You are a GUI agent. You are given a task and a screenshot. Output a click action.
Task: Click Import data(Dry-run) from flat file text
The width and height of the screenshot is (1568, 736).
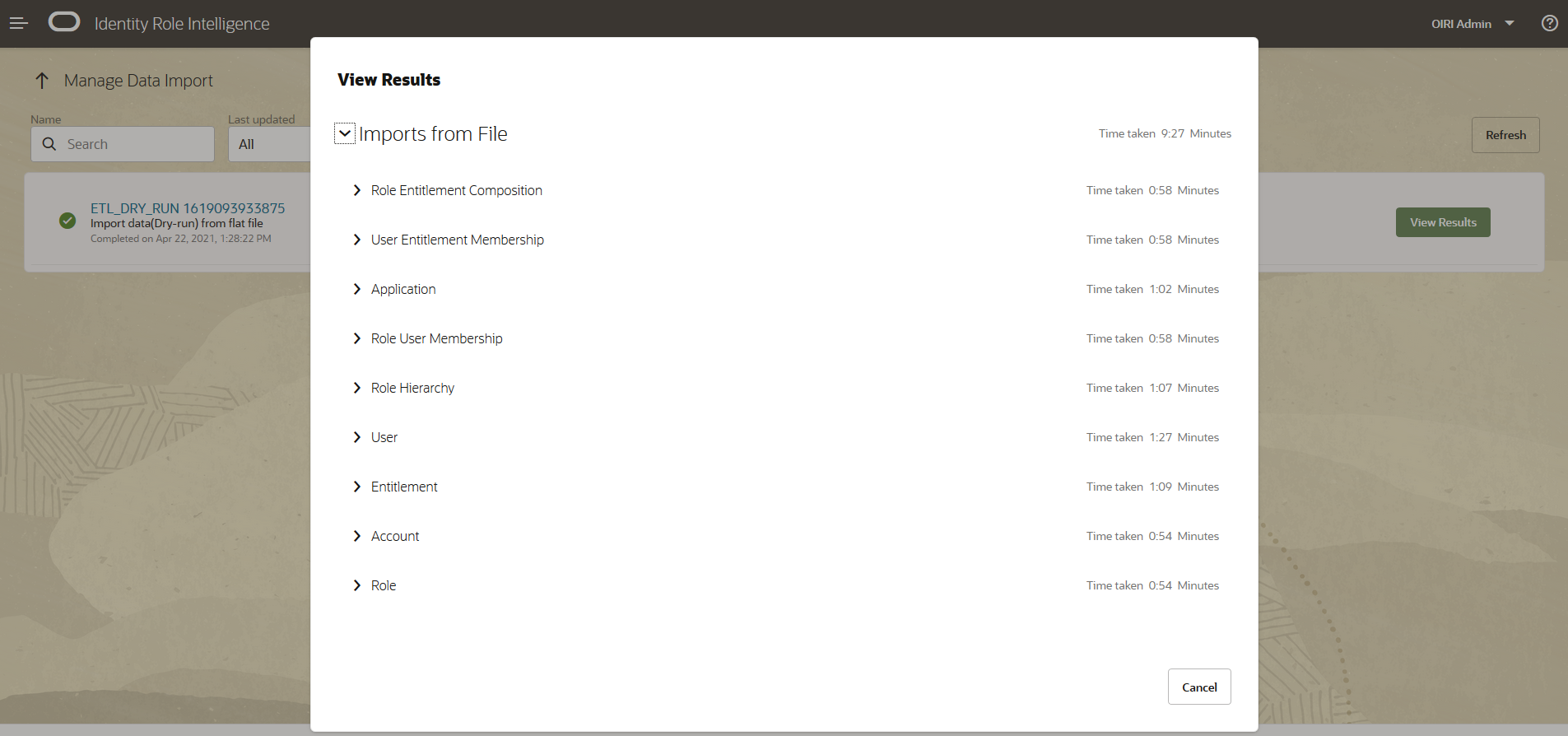click(x=177, y=223)
